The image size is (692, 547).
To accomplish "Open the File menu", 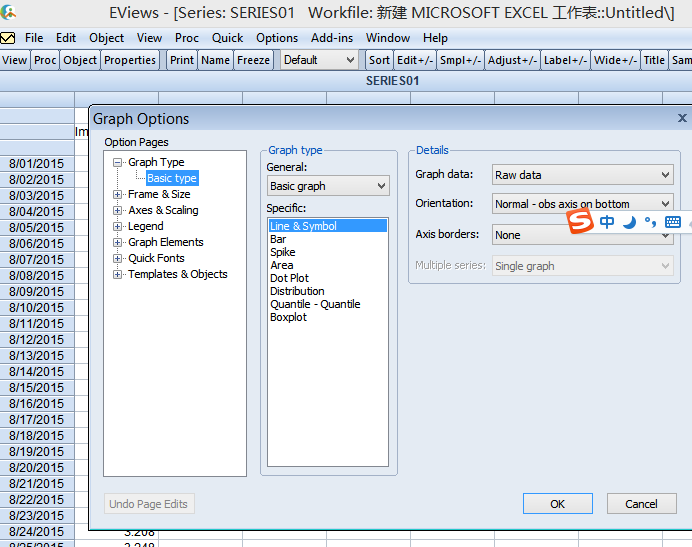I will coord(34,38).
